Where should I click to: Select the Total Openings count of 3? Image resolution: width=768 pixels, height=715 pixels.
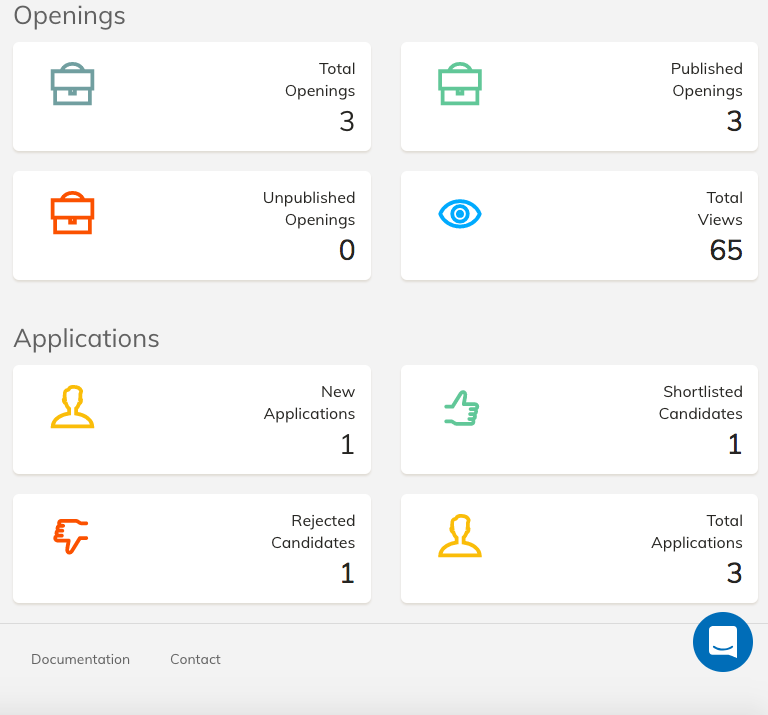[x=347, y=121]
